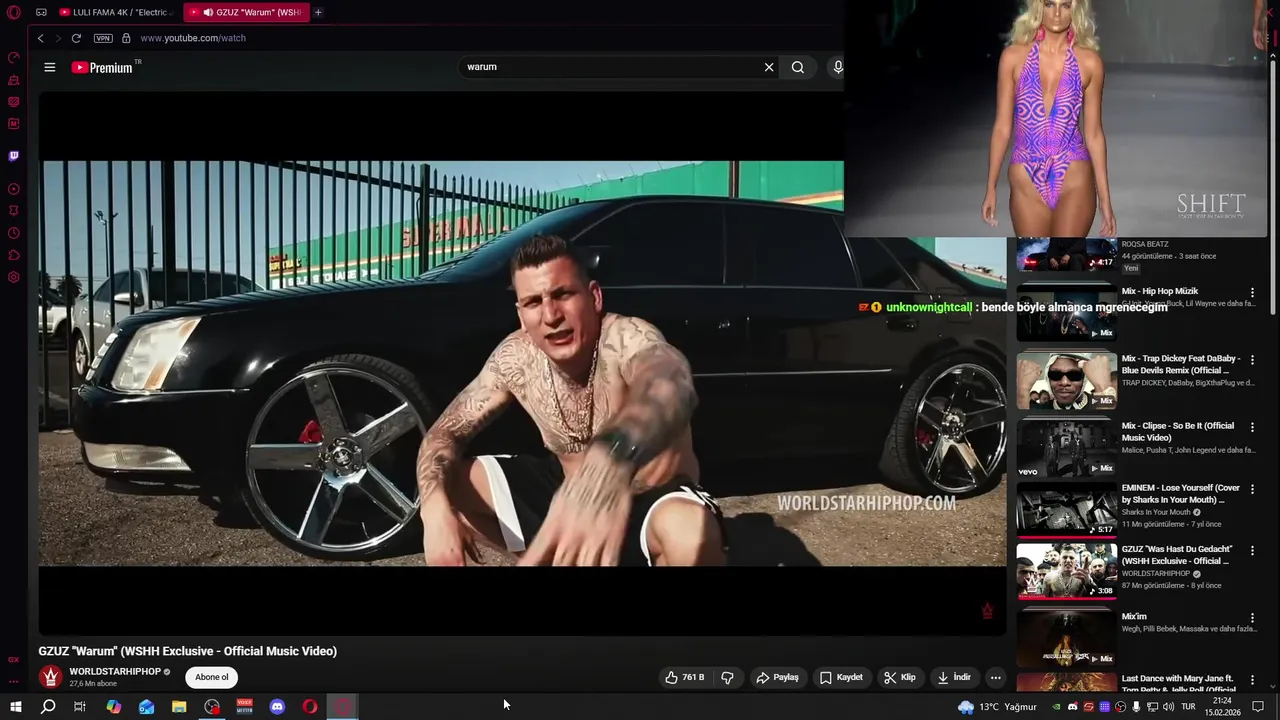Open the Mix - Hip Hop Müzik playlist
The width and height of the screenshot is (1280, 720).
(1067, 312)
